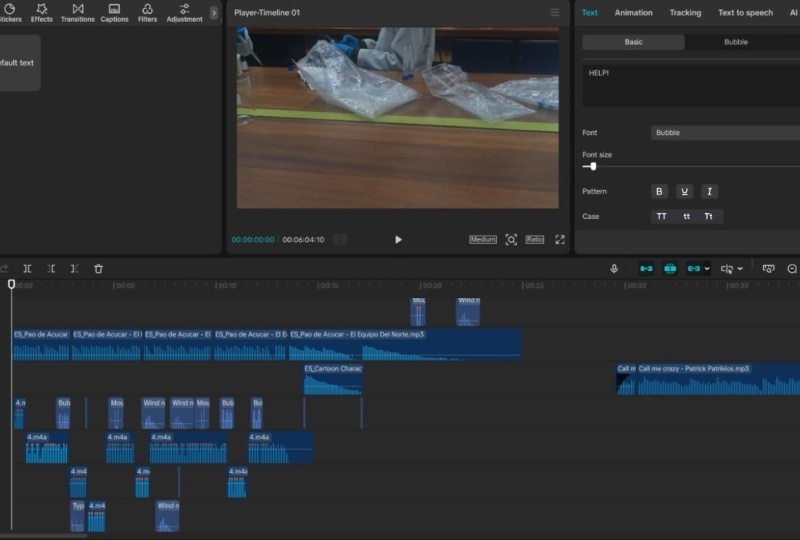The image size is (800, 540).
Task: Open fullscreen preview in the player
Action: (x=560, y=239)
